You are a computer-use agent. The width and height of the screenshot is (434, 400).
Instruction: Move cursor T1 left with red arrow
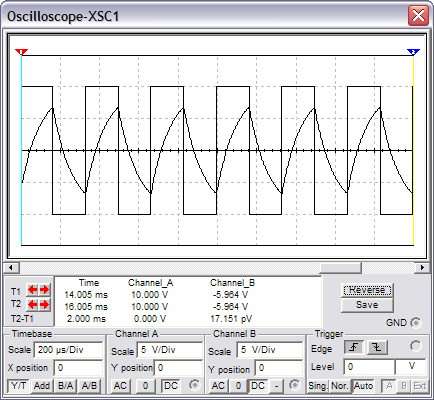pos(33,290)
